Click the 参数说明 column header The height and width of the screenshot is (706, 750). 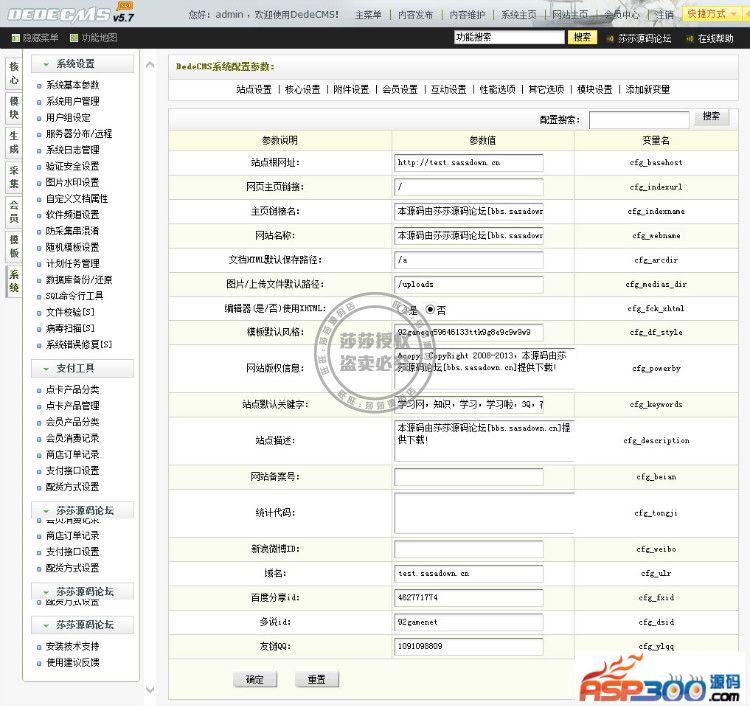280,140
